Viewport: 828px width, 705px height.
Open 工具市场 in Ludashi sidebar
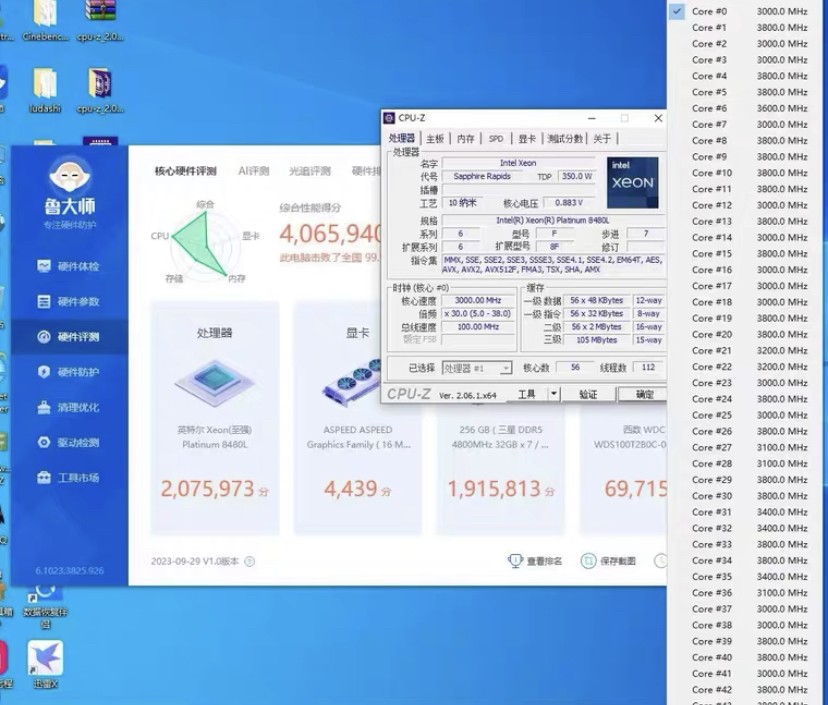tap(69, 478)
